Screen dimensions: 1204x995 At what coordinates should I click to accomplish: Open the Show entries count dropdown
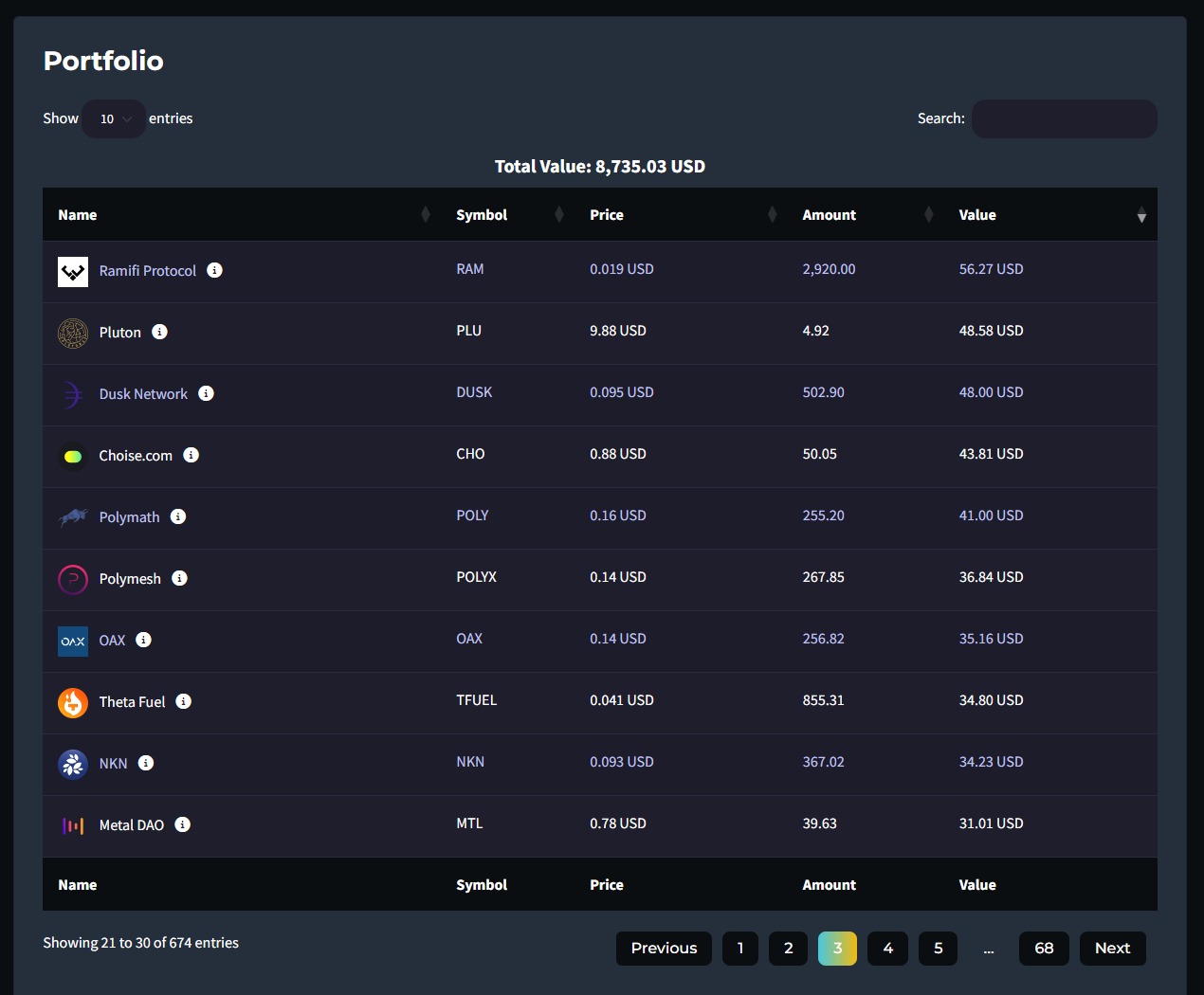tap(114, 118)
